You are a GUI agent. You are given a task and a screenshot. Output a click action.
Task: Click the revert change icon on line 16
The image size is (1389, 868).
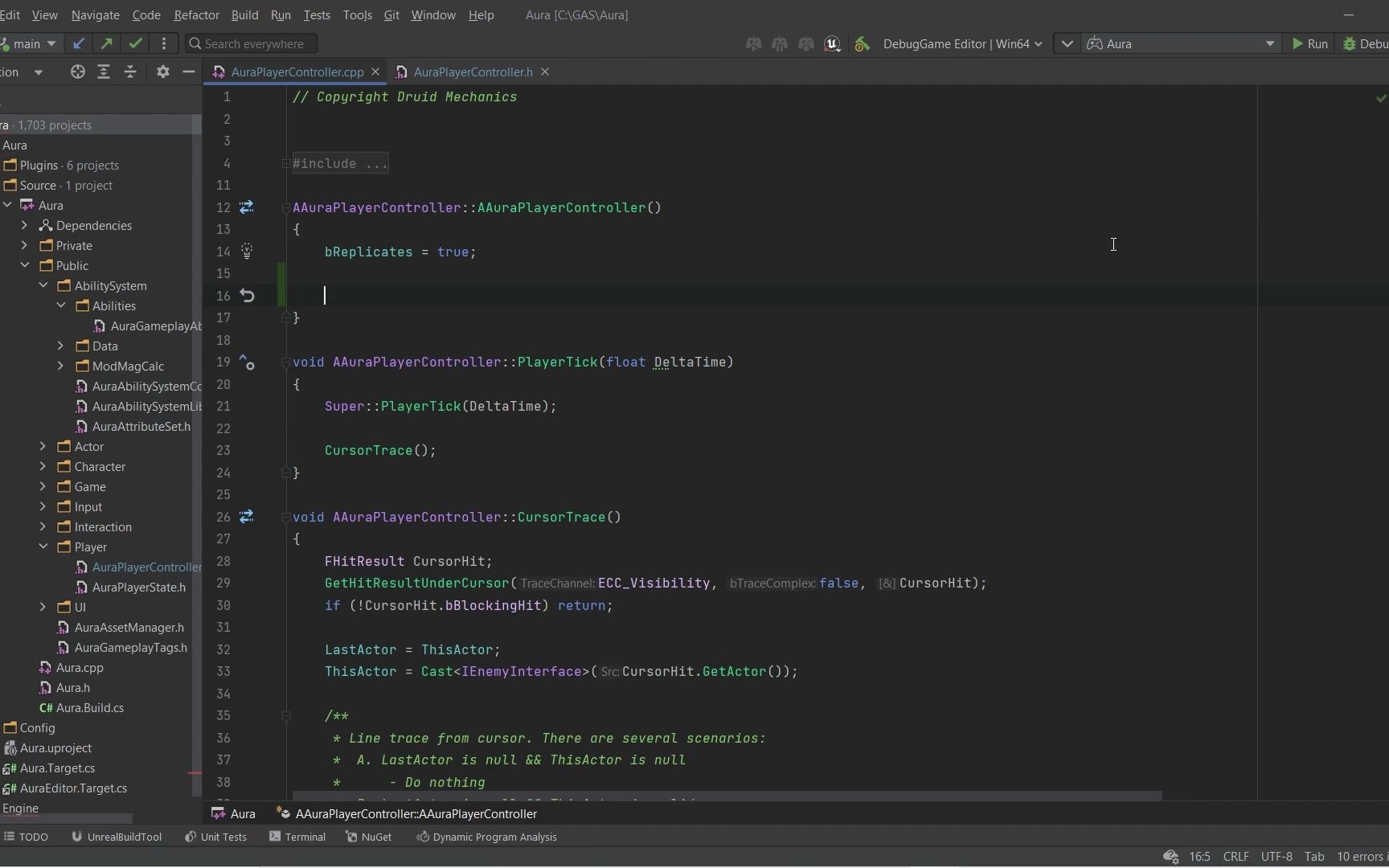pyautogui.click(x=247, y=296)
